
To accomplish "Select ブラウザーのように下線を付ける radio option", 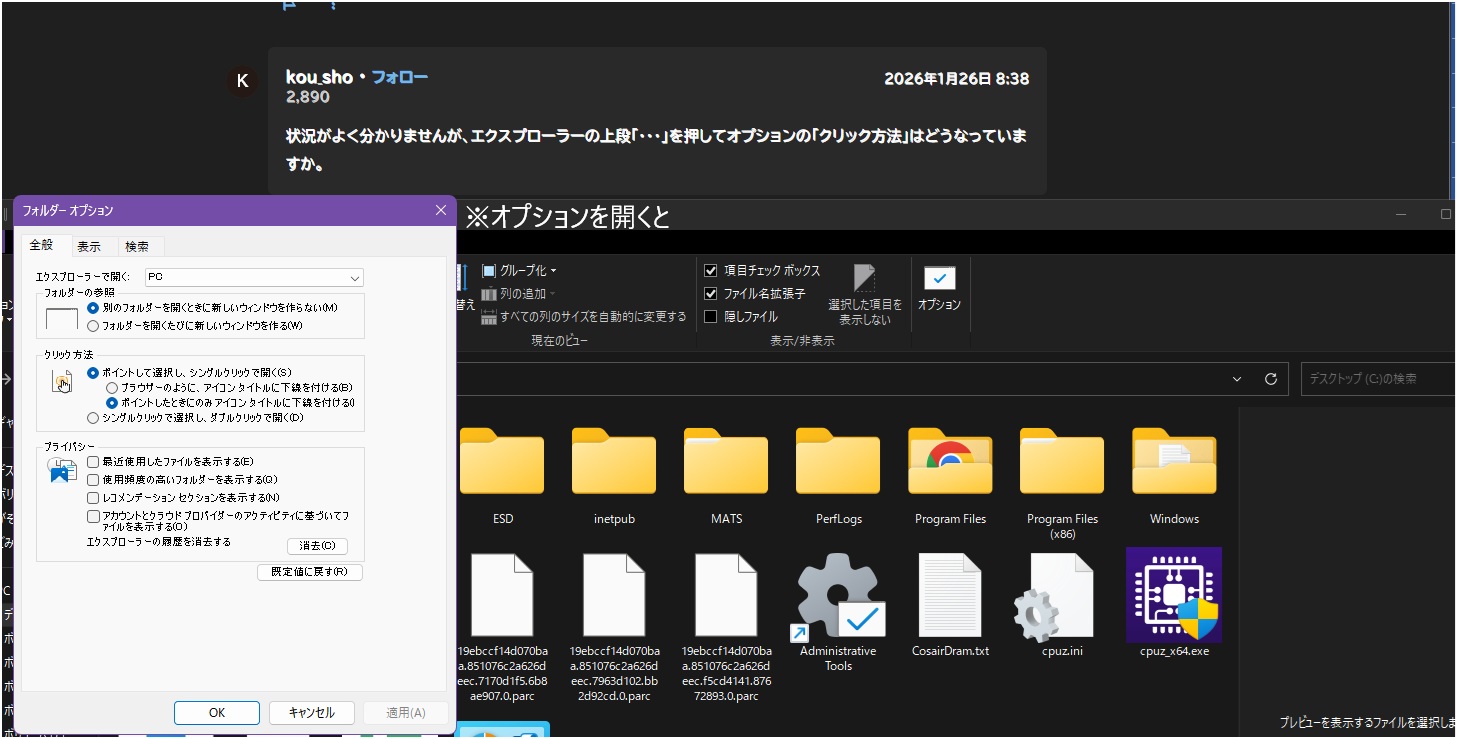I will [x=112, y=387].
